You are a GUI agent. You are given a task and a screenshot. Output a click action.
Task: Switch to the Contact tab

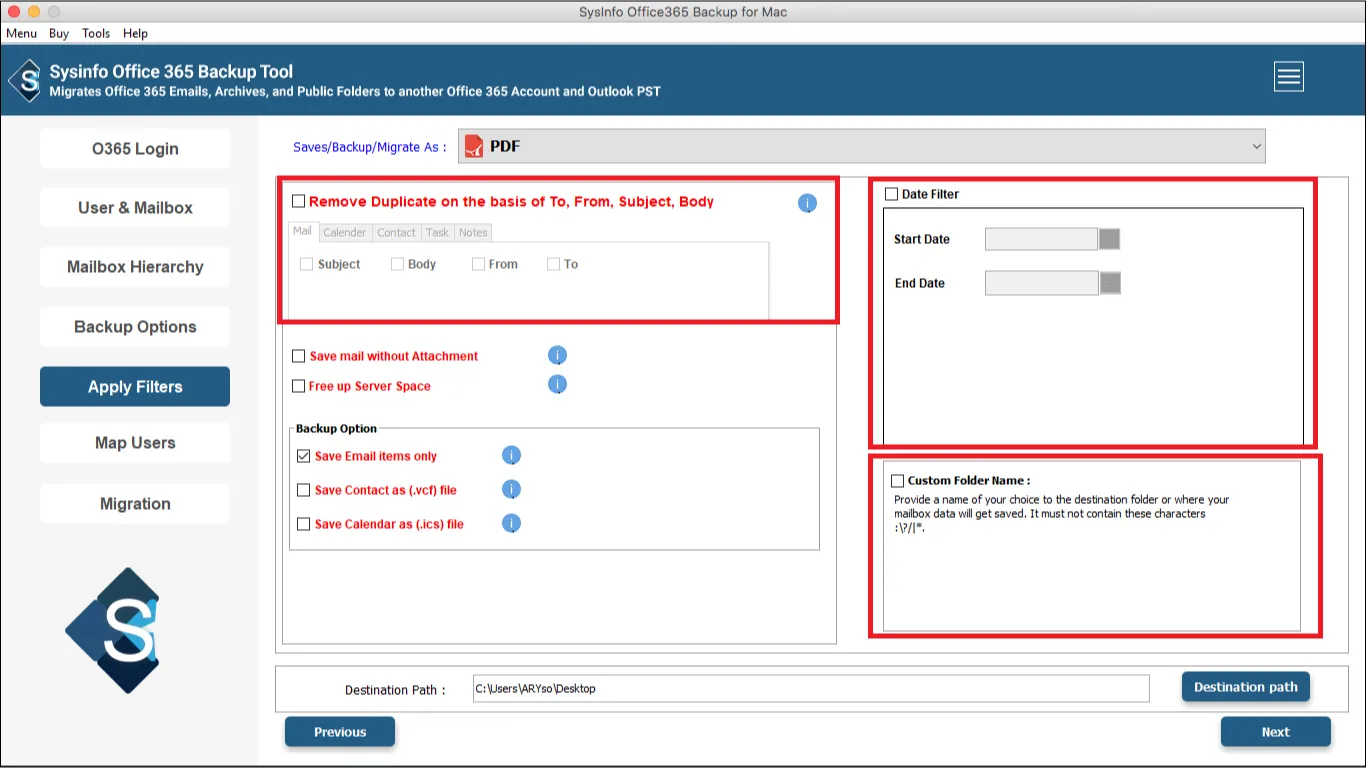[396, 232]
